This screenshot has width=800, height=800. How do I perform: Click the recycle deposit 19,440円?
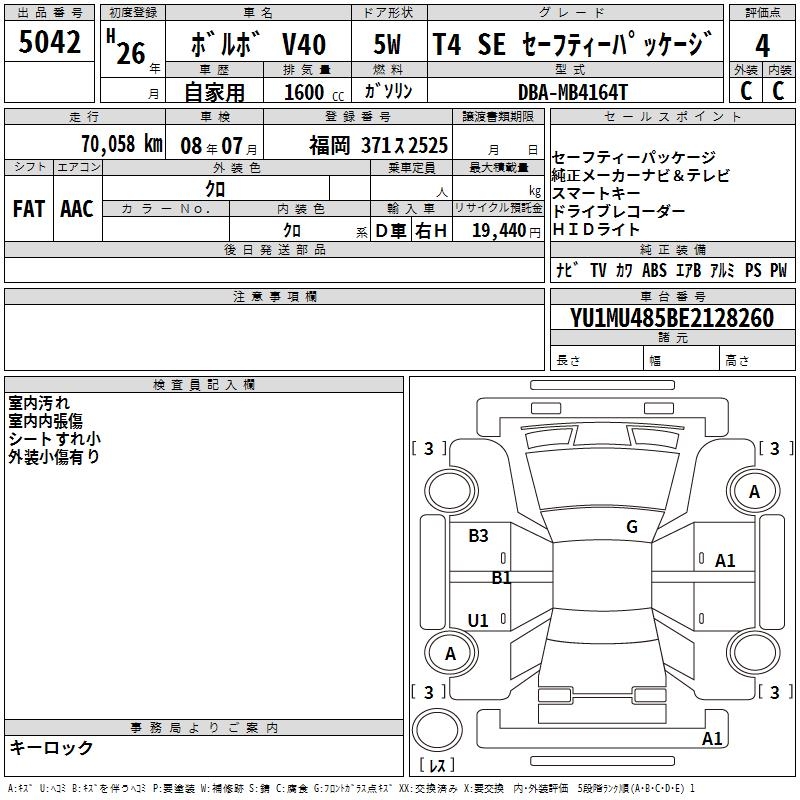(506, 231)
